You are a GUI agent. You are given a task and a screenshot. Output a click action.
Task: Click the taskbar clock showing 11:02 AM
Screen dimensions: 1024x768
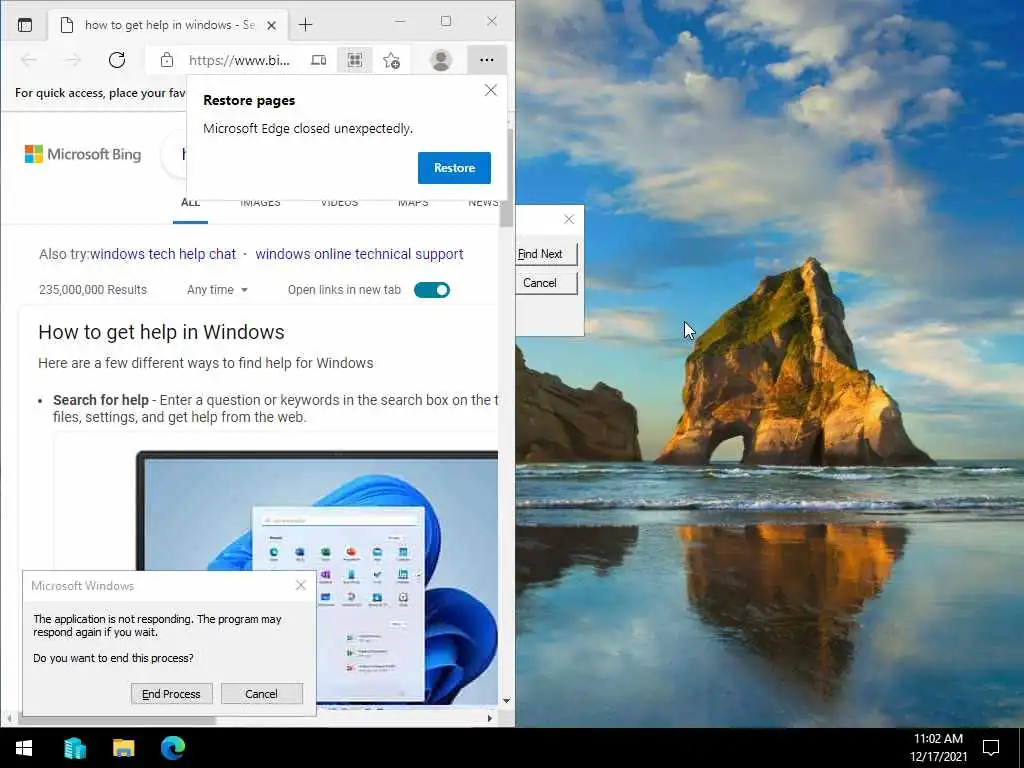click(x=938, y=748)
